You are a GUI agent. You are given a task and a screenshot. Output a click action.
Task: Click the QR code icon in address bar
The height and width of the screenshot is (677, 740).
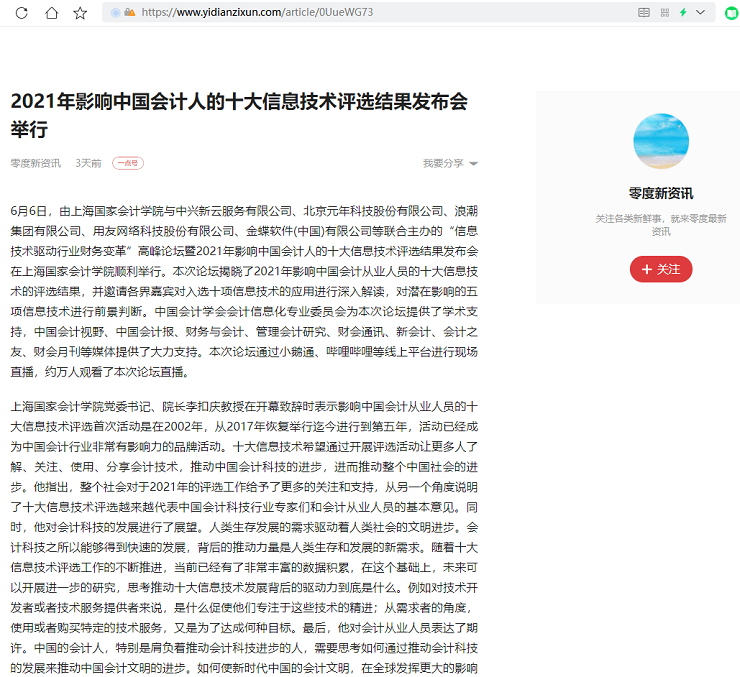[664, 12]
